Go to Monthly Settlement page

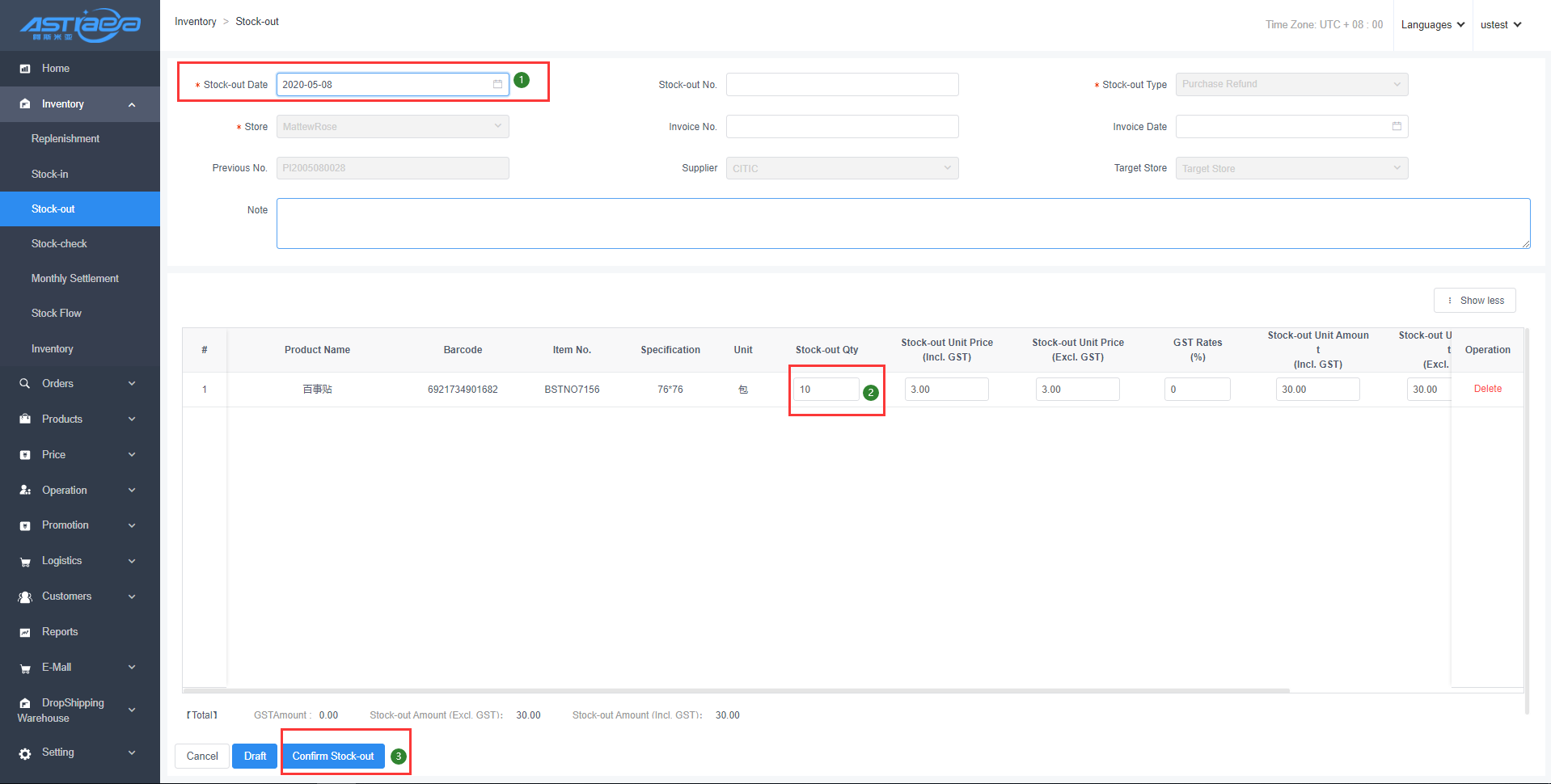(x=74, y=278)
